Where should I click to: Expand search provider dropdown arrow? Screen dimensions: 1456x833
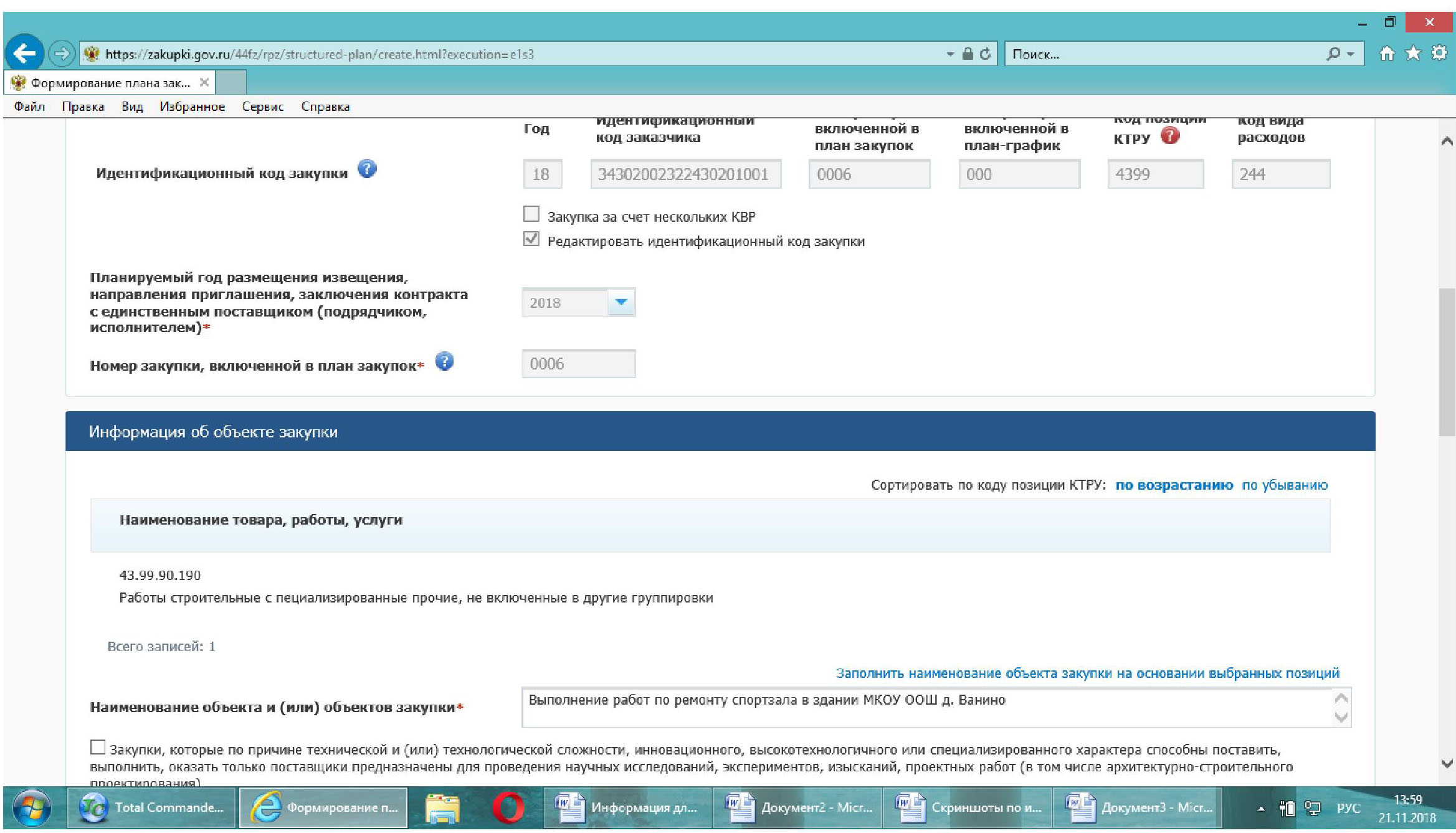(1351, 54)
